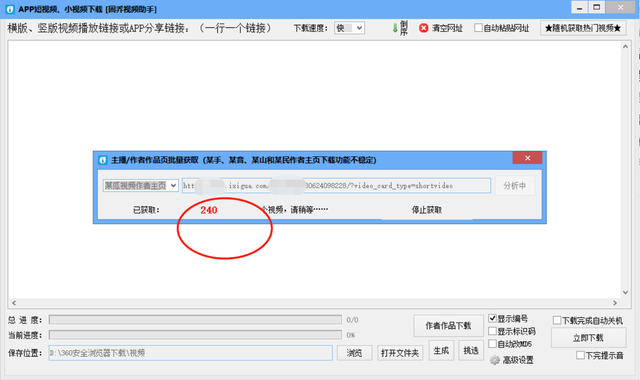Uncheck the 显示编号 checkbox

click(x=493, y=318)
